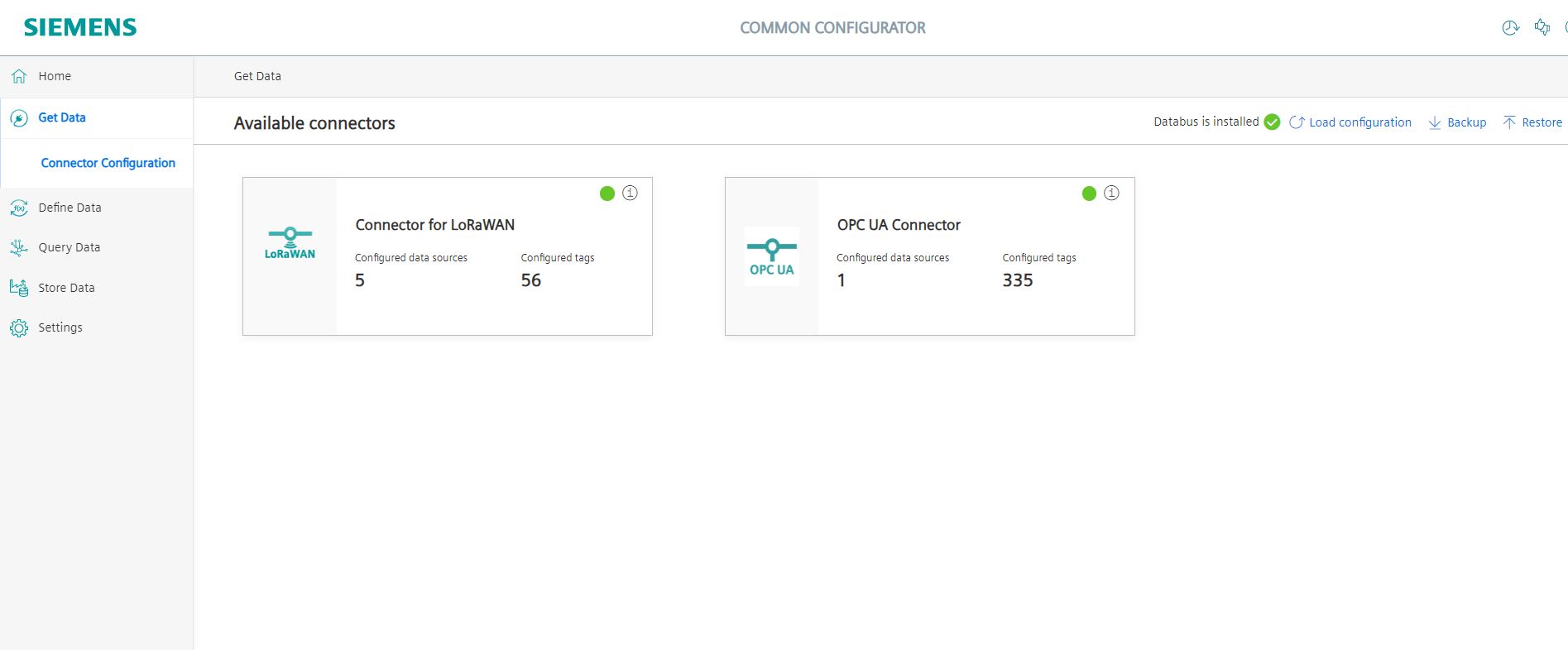Show info for LoRaWAN connector

pyautogui.click(x=630, y=193)
